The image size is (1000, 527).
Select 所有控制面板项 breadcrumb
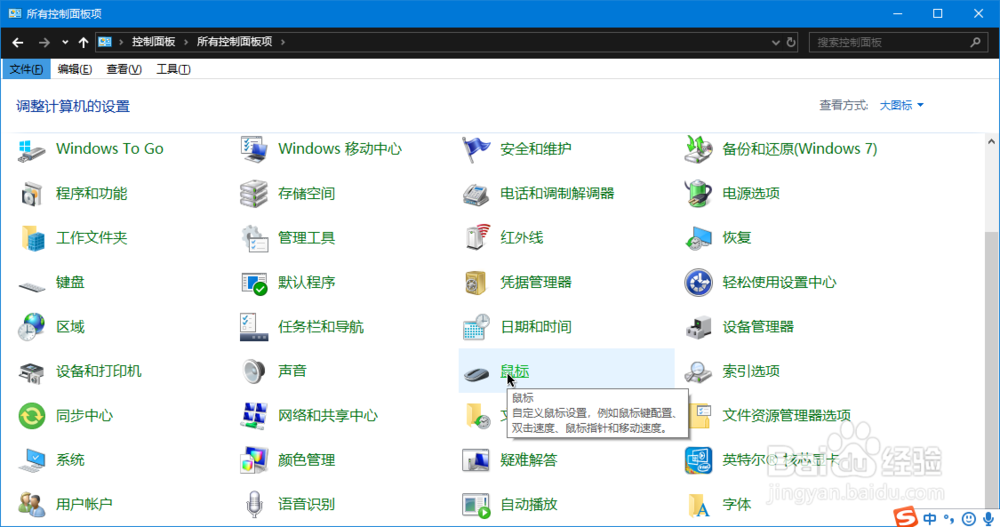pos(234,41)
